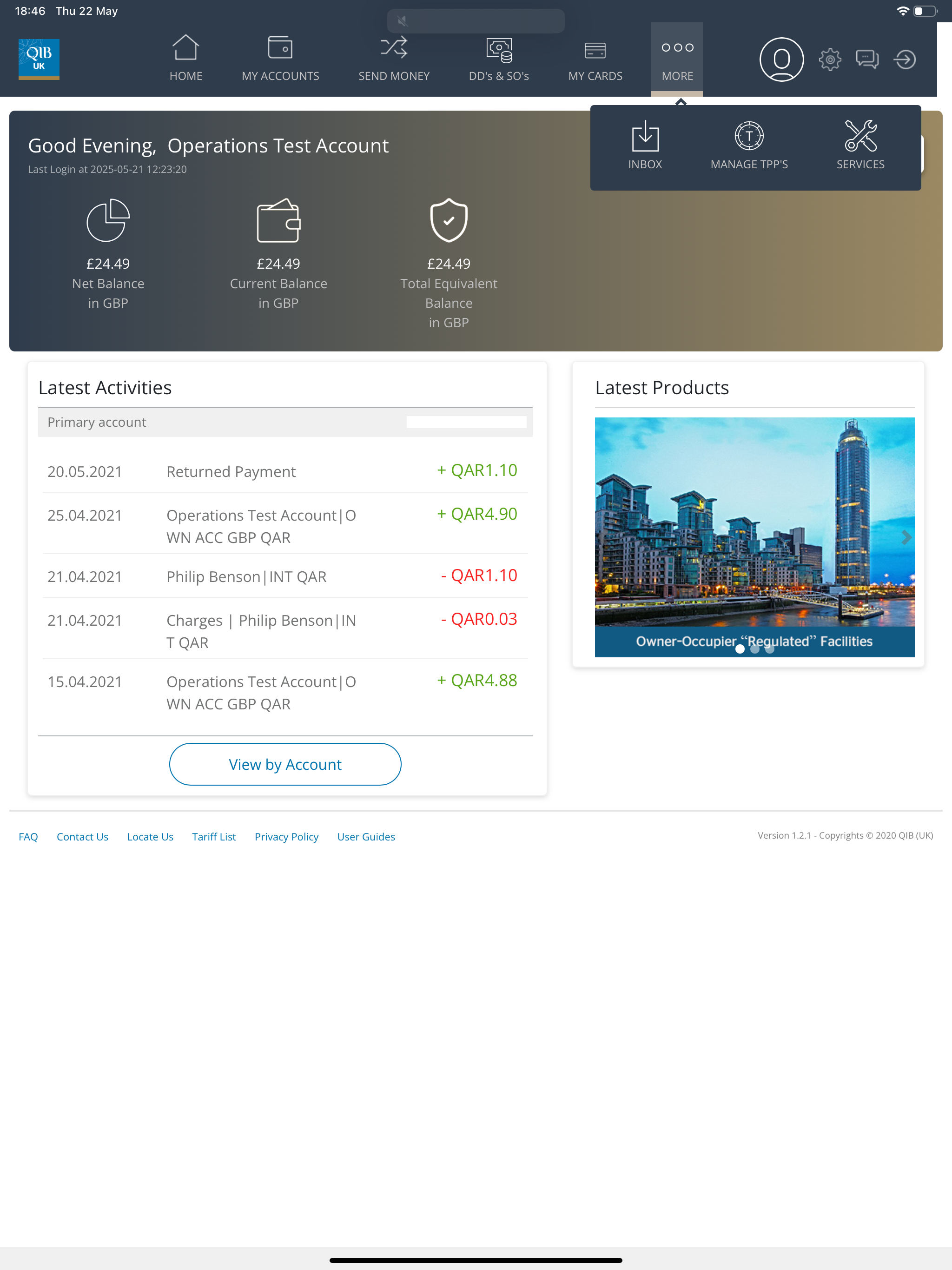Image resolution: width=952 pixels, height=1270 pixels.
Task: Open the settings gear icon
Action: pyautogui.click(x=830, y=59)
